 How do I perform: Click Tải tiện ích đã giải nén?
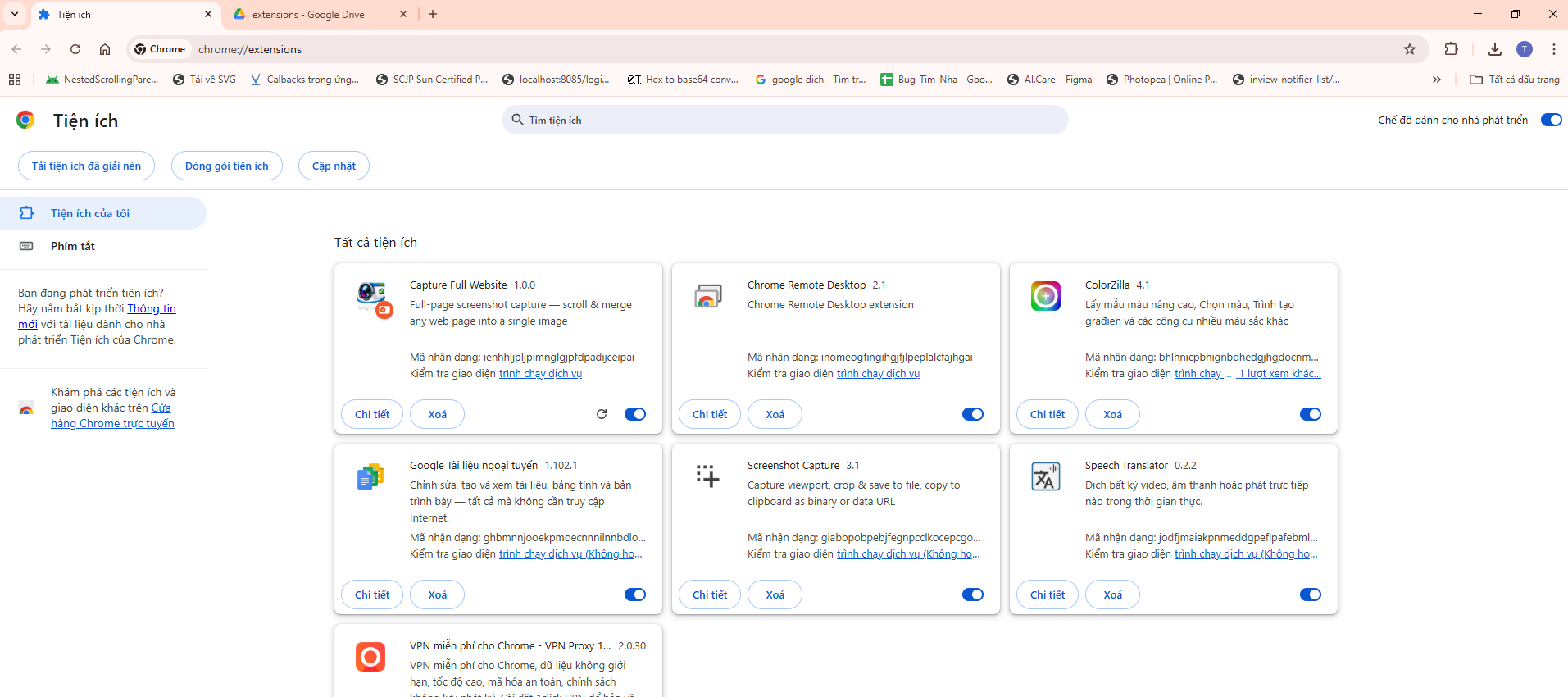[86, 166]
